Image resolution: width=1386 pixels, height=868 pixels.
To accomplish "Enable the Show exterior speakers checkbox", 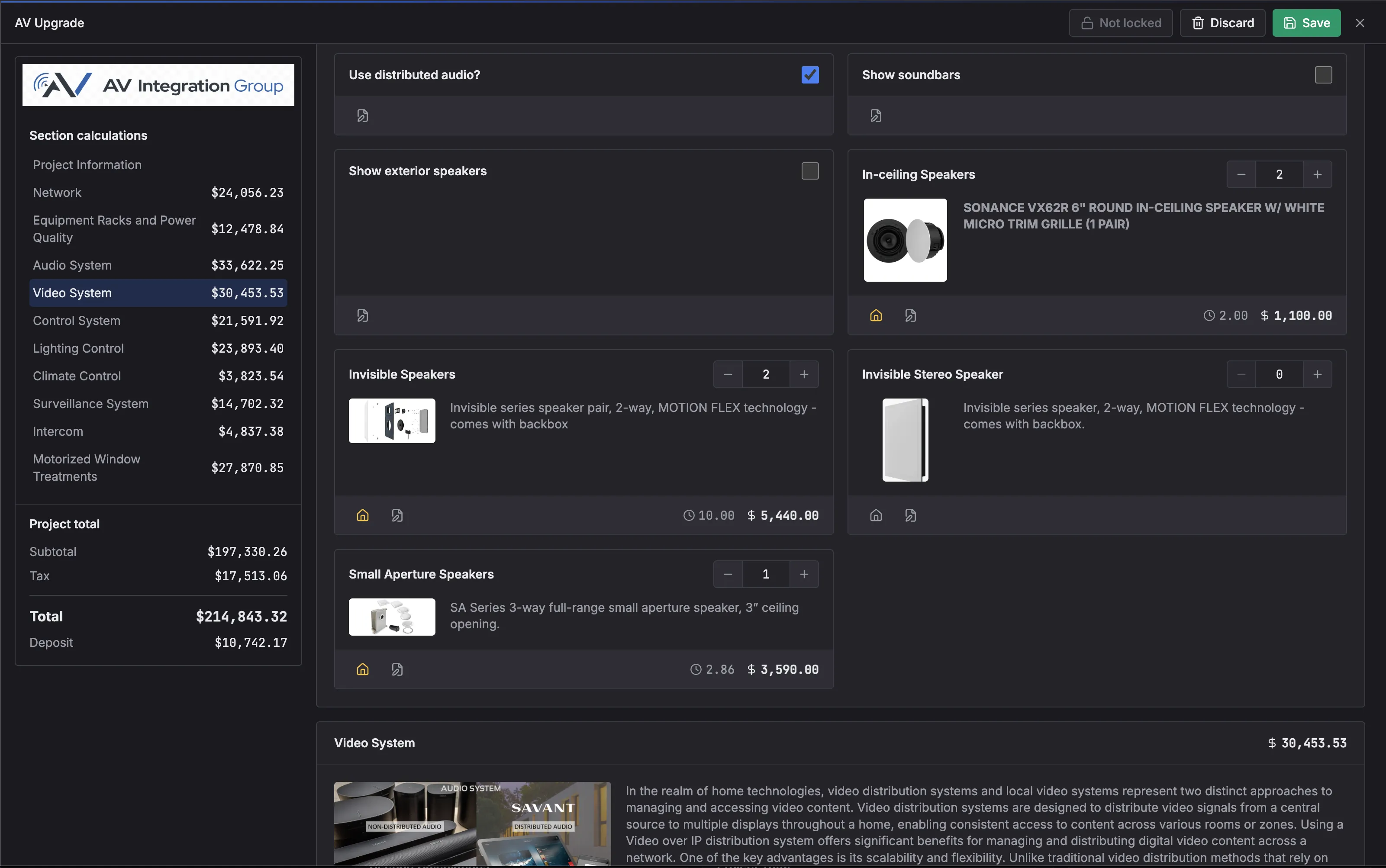I will point(809,170).
